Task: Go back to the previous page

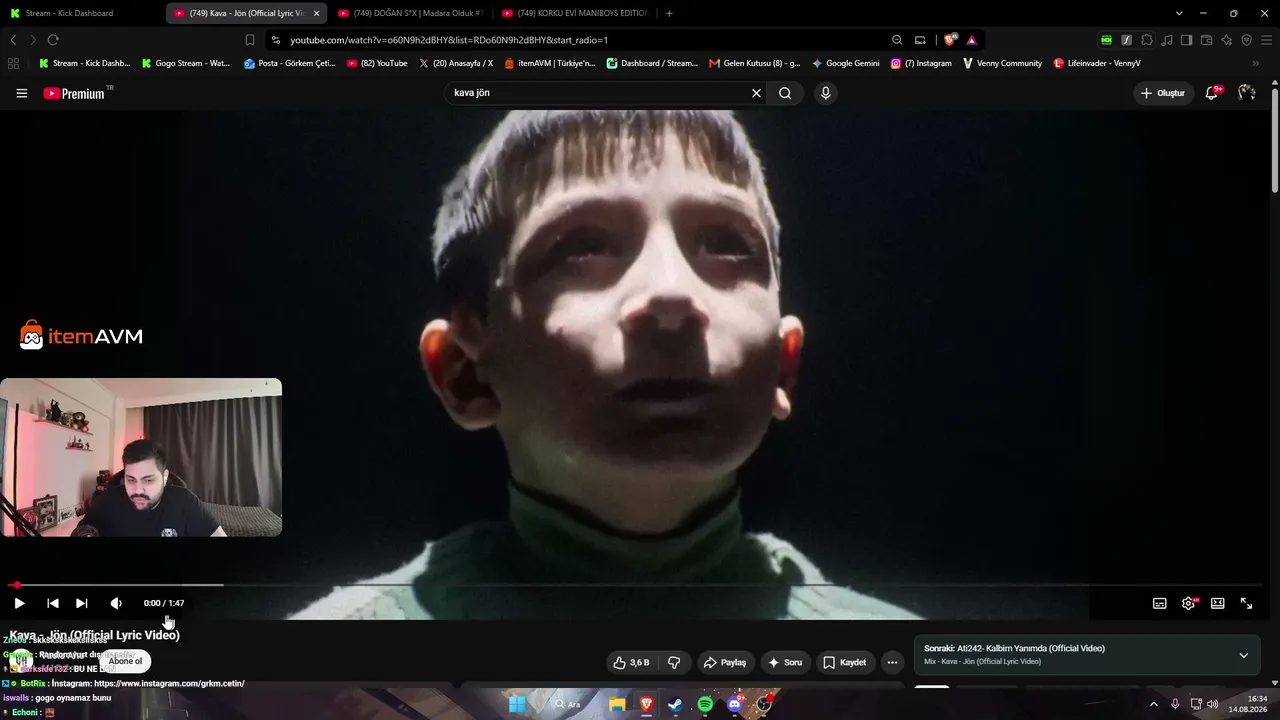Action: 13,40
